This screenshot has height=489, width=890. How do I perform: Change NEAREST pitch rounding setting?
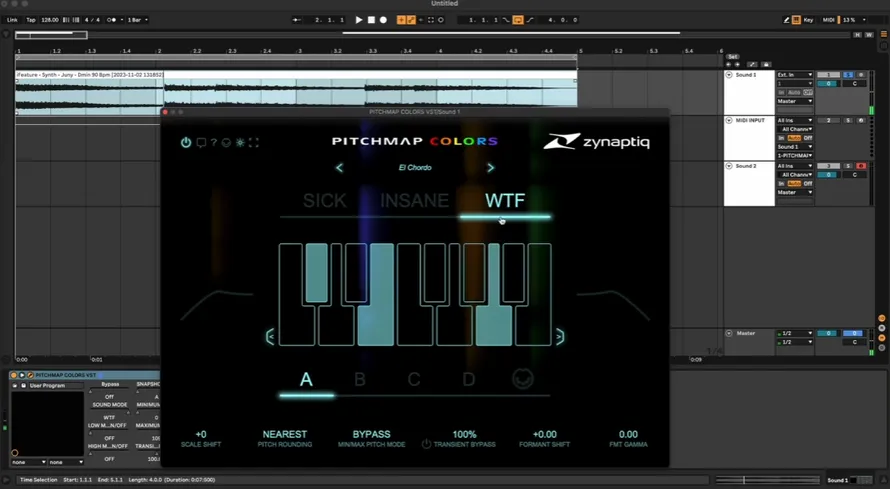pos(284,435)
